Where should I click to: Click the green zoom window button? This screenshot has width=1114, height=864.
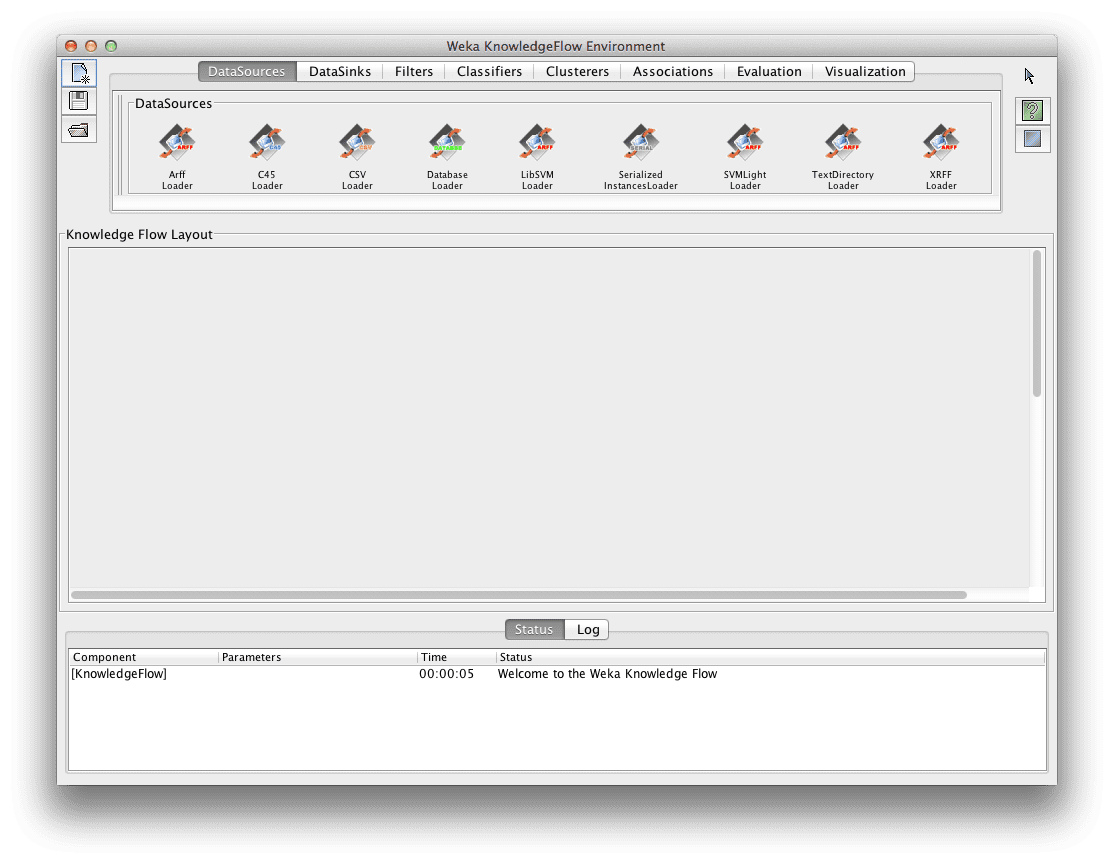click(111, 46)
